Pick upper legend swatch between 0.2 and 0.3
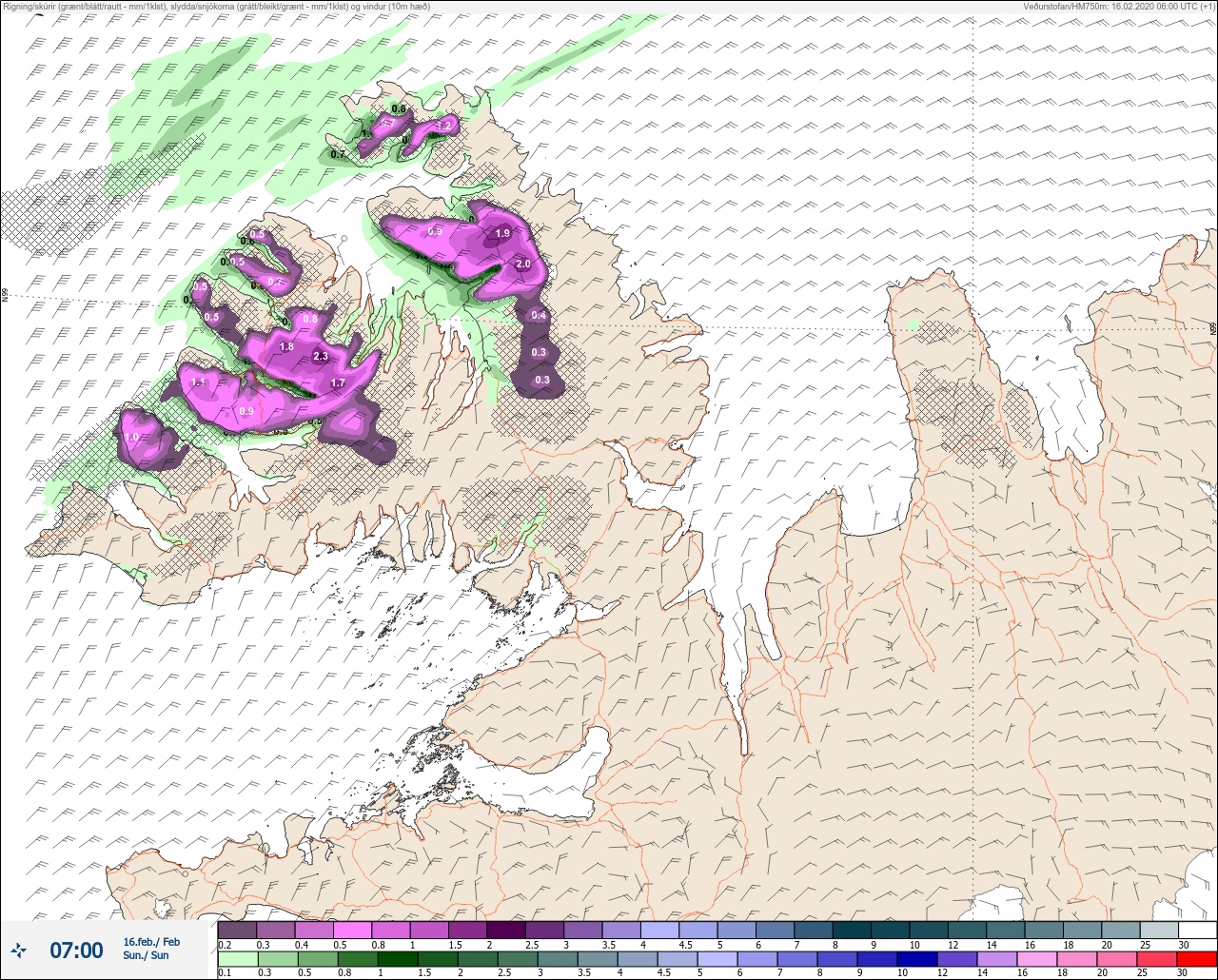1218x980 pixels. pos(237,930)
